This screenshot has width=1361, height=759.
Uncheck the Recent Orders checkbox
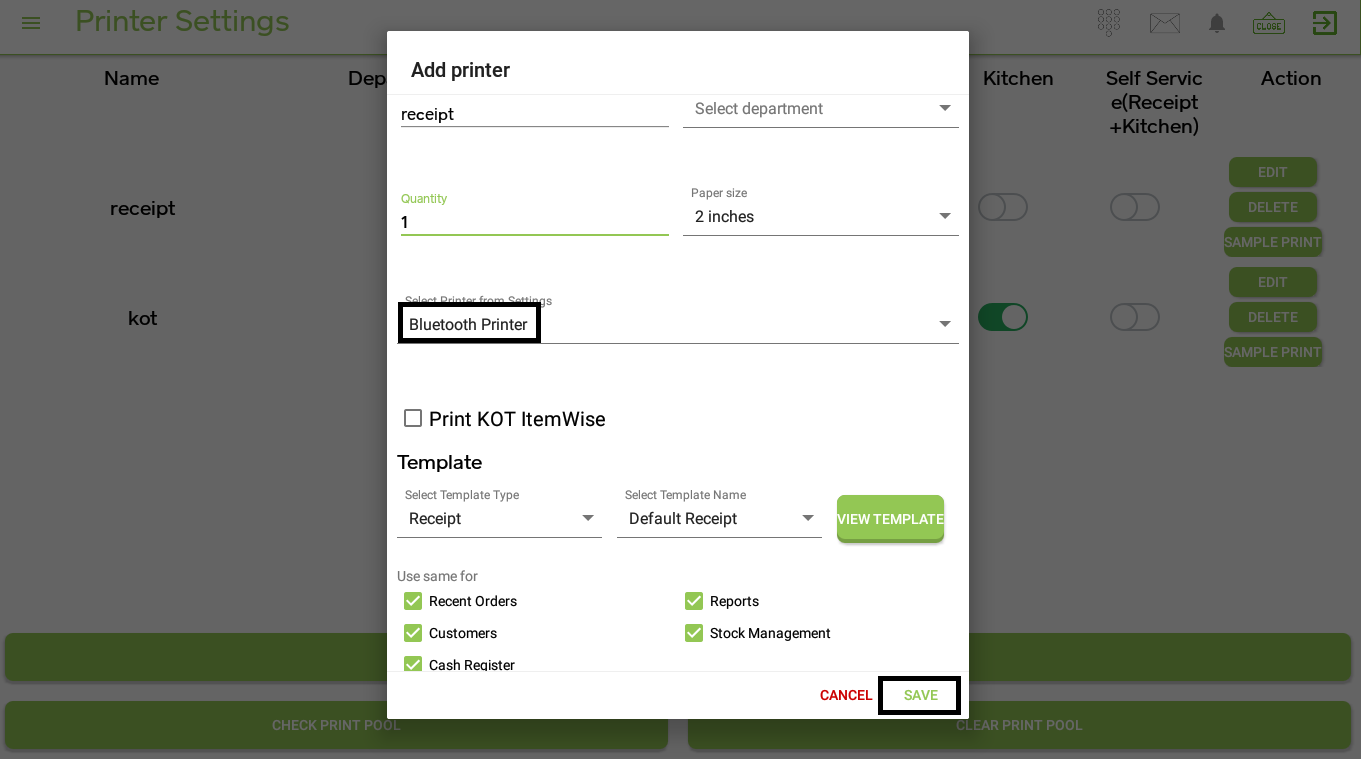[412, 601]
